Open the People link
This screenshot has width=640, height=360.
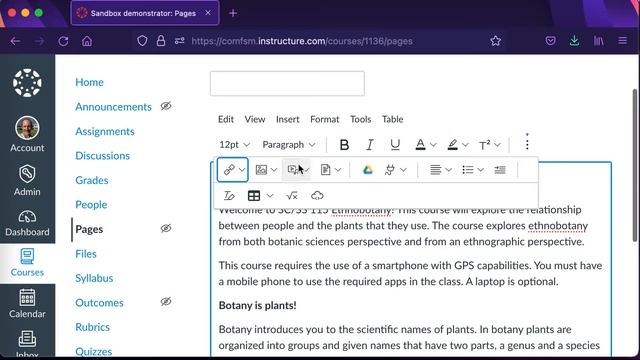91,204
